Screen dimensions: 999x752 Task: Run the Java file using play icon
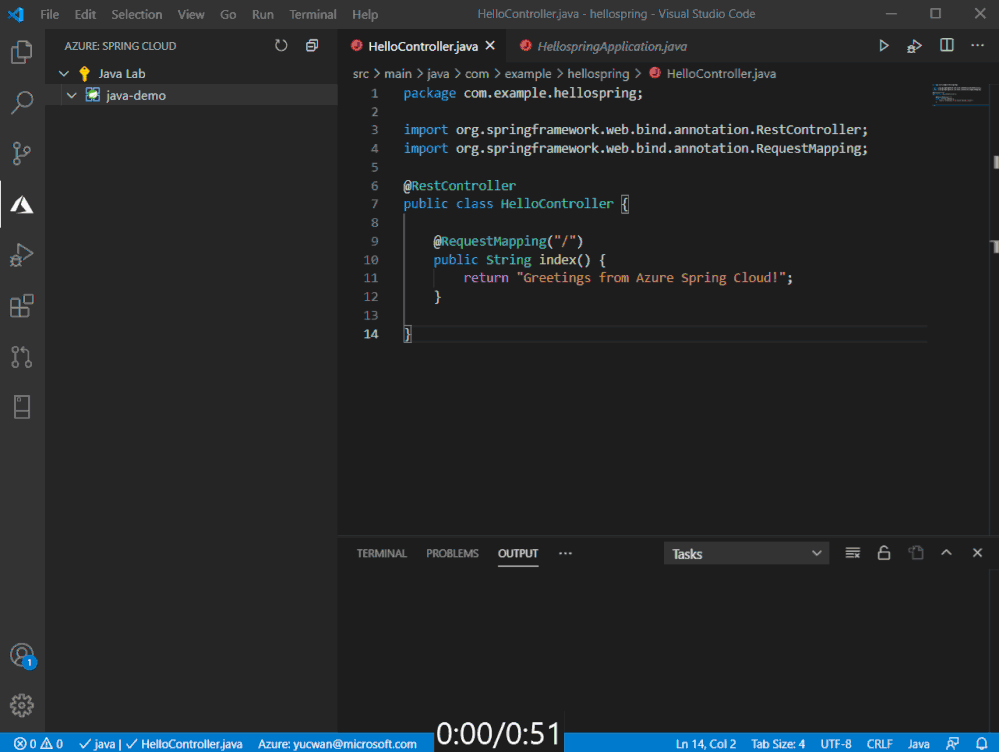point(883,46)
